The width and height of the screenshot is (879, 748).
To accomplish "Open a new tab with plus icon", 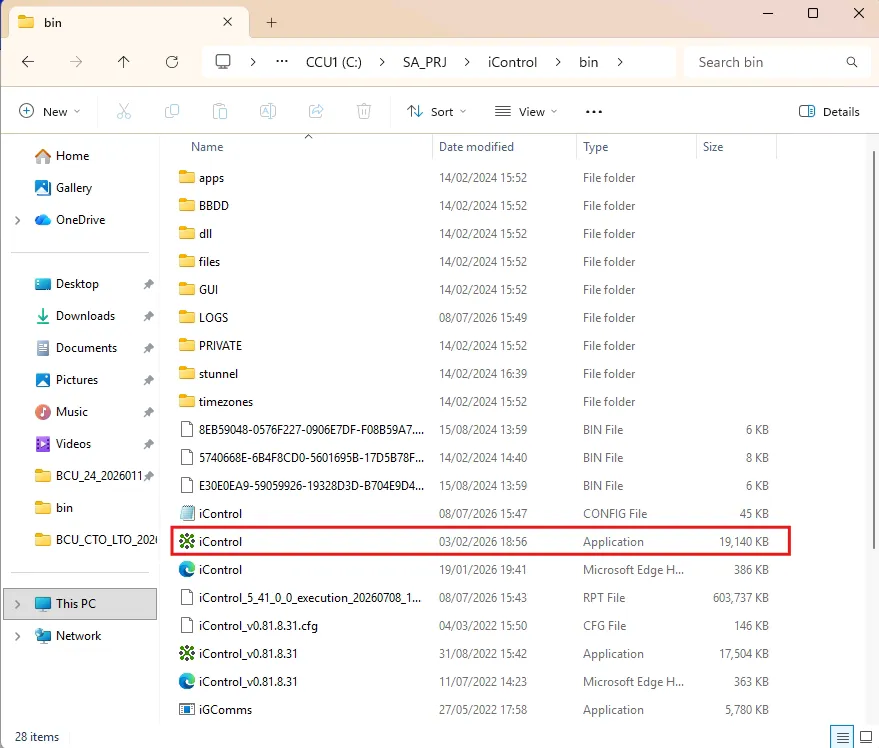I will pyautogui.click(x=271, y=22).
